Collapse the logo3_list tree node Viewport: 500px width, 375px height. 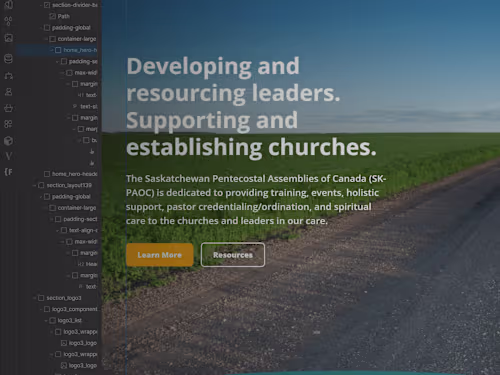[x=46, y=321]
